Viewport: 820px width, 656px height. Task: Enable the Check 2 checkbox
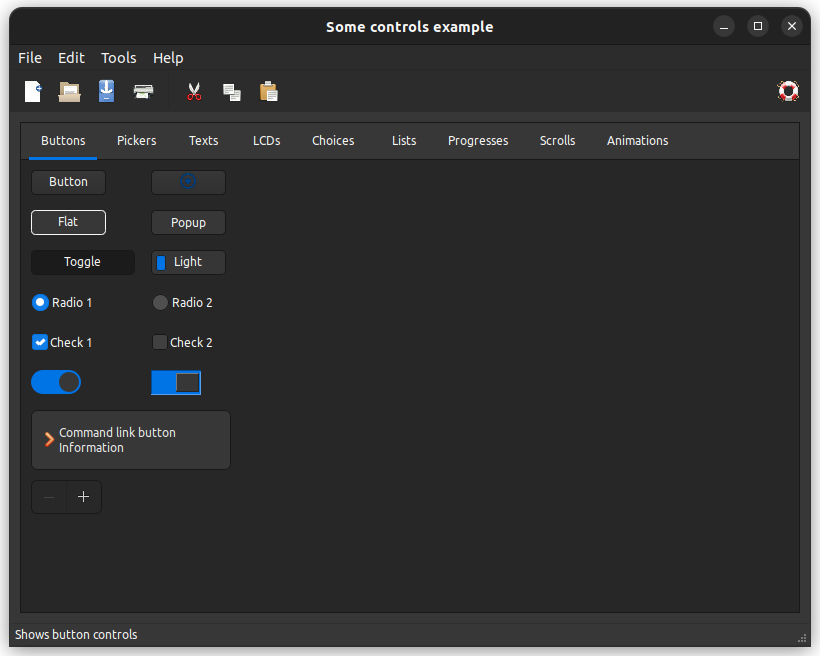[x=160, y=342]
